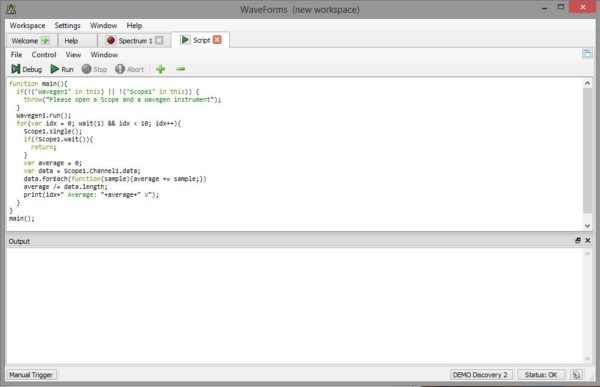The image size is (600, 387).
Task: Click the 'function main(){' line
Action: coord(38,83)
